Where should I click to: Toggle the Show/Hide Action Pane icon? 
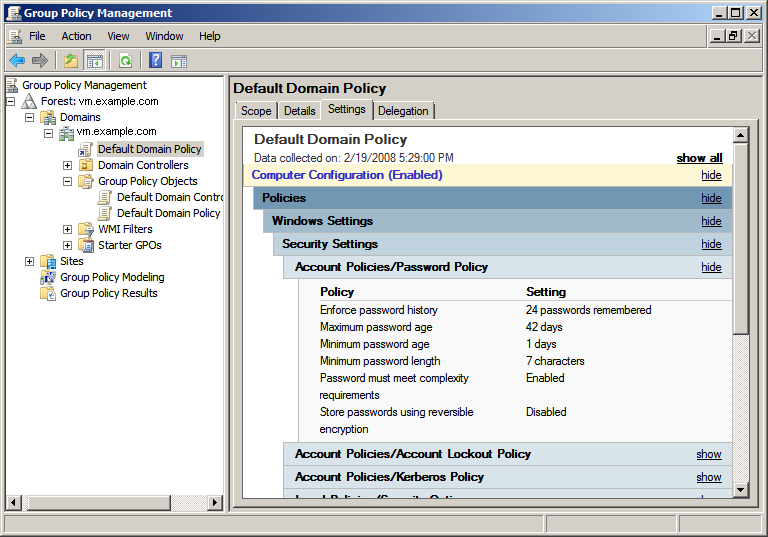(x=179, y=61)
